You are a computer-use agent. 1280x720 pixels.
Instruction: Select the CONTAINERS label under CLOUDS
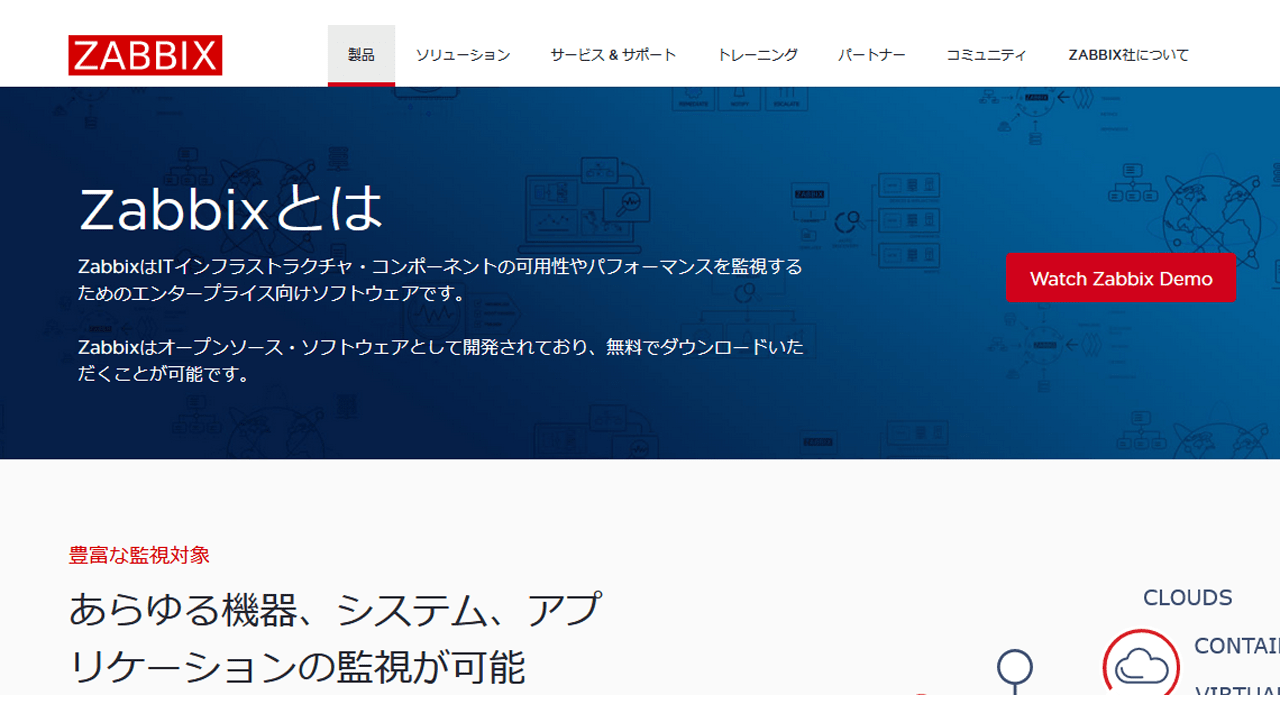click(x=1236, y=646)
